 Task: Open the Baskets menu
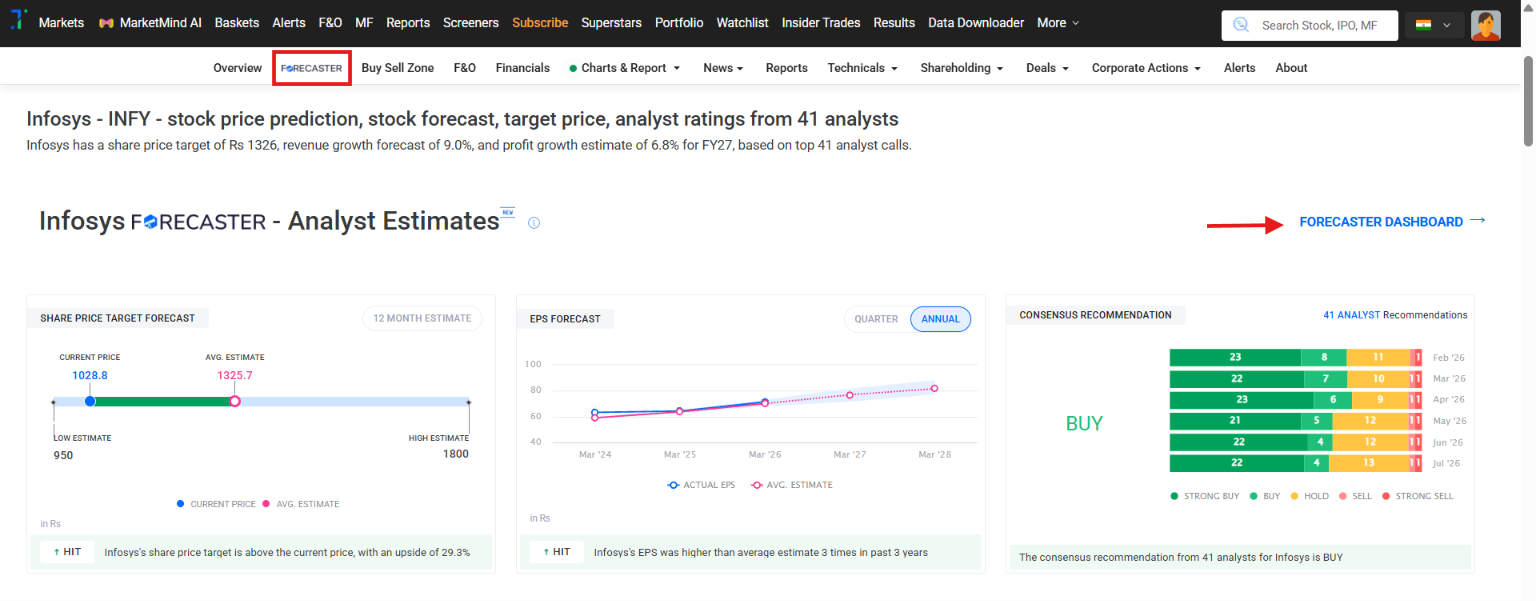click(x=237, y=22)
